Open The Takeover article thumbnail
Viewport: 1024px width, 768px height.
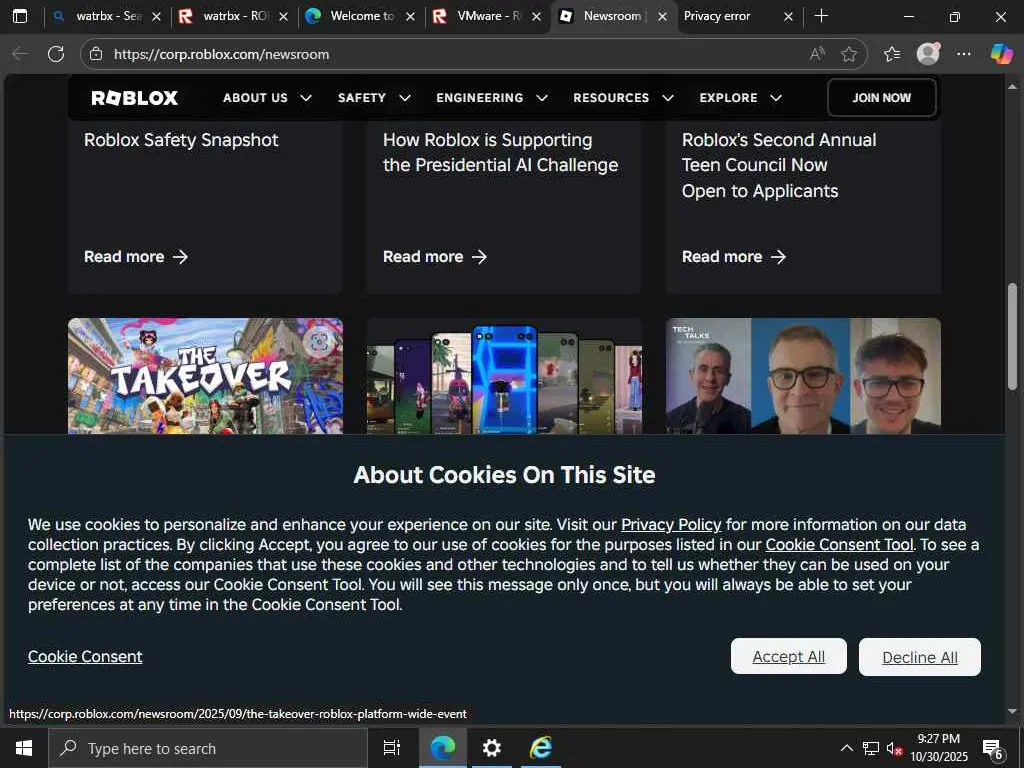[x=205, y=376]
